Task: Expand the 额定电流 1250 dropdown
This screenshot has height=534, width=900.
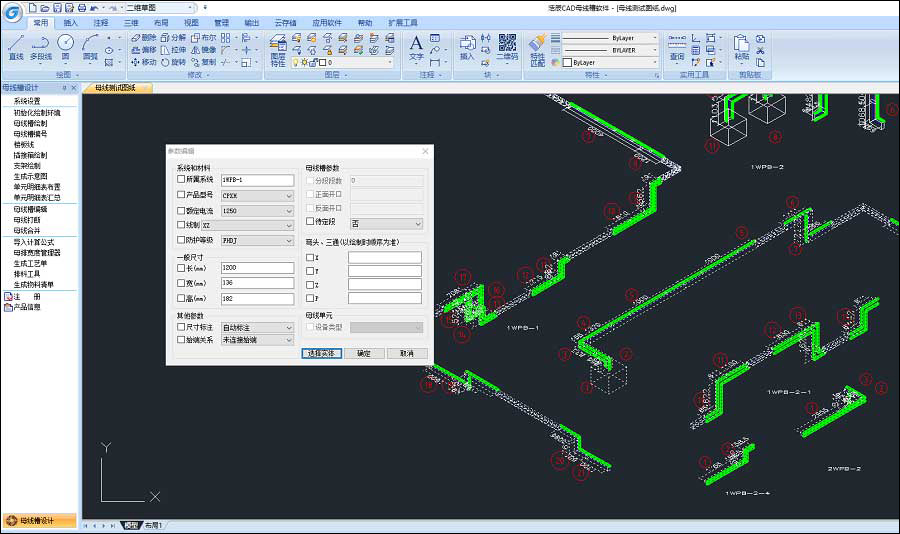Action: point(289,210)
